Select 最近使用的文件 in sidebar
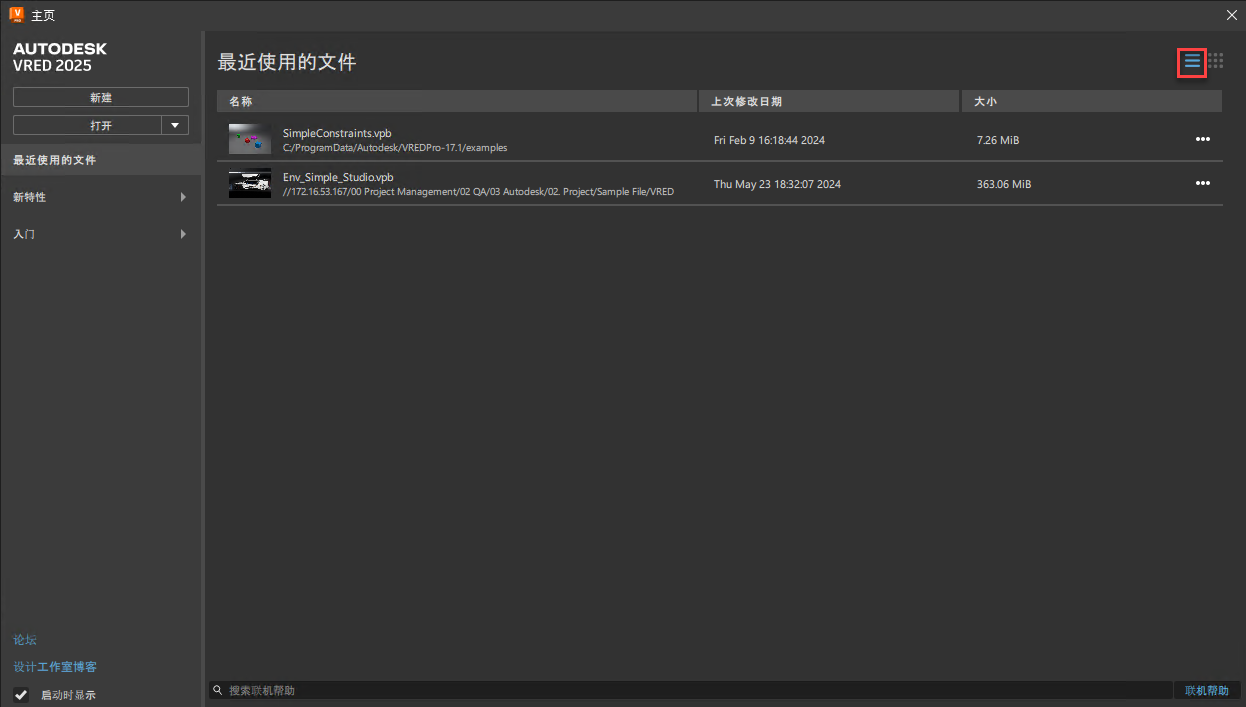 100,160
